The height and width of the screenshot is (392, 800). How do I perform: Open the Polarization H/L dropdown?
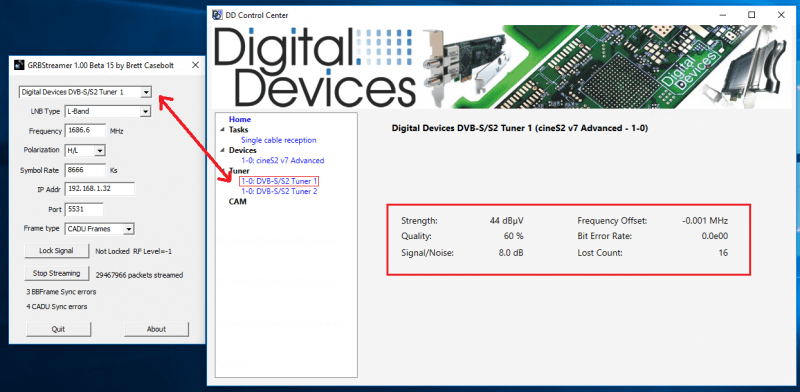pyautogui.click(x=100, y=151)
